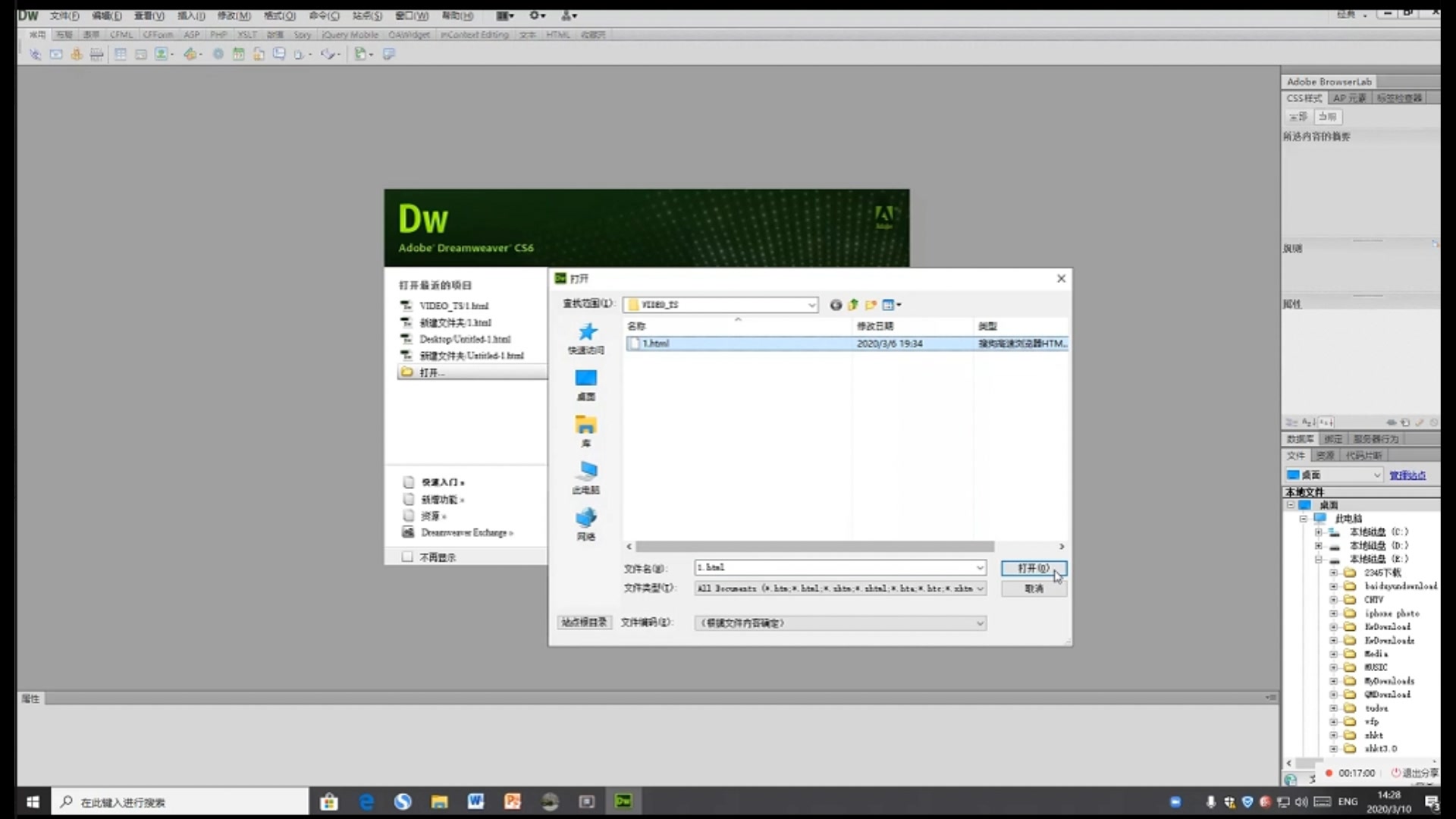The image size is (1456, 819).
Task: Check the 不再显示 checkbox on the welcome screen
Action: tap(407, 556)
